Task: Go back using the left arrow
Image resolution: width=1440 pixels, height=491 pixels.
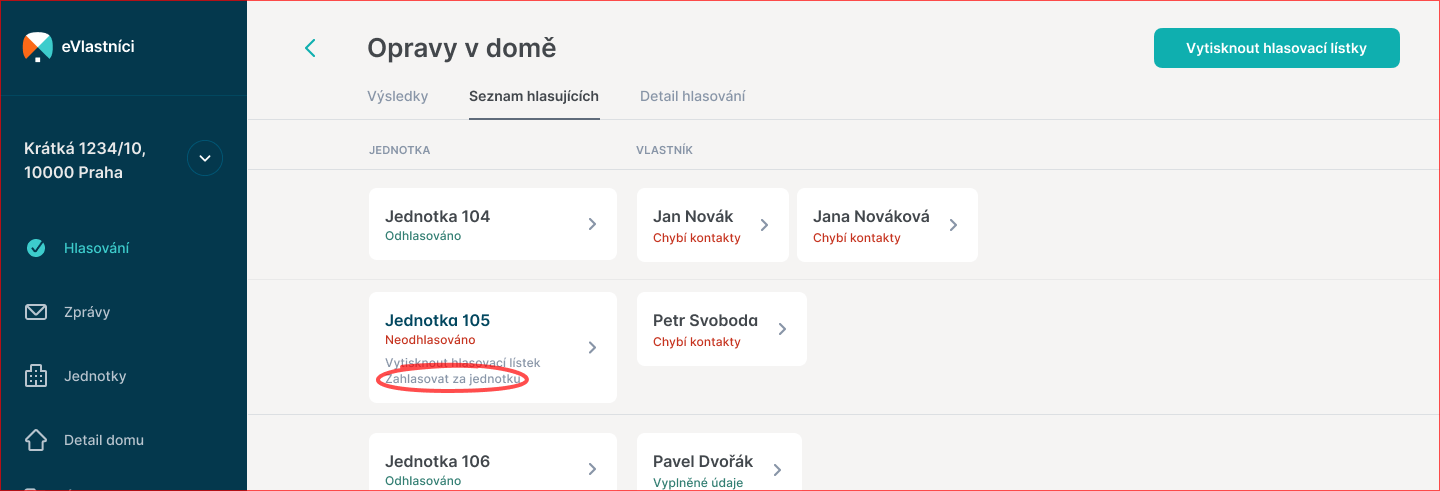Action: (x=310, y=48)
